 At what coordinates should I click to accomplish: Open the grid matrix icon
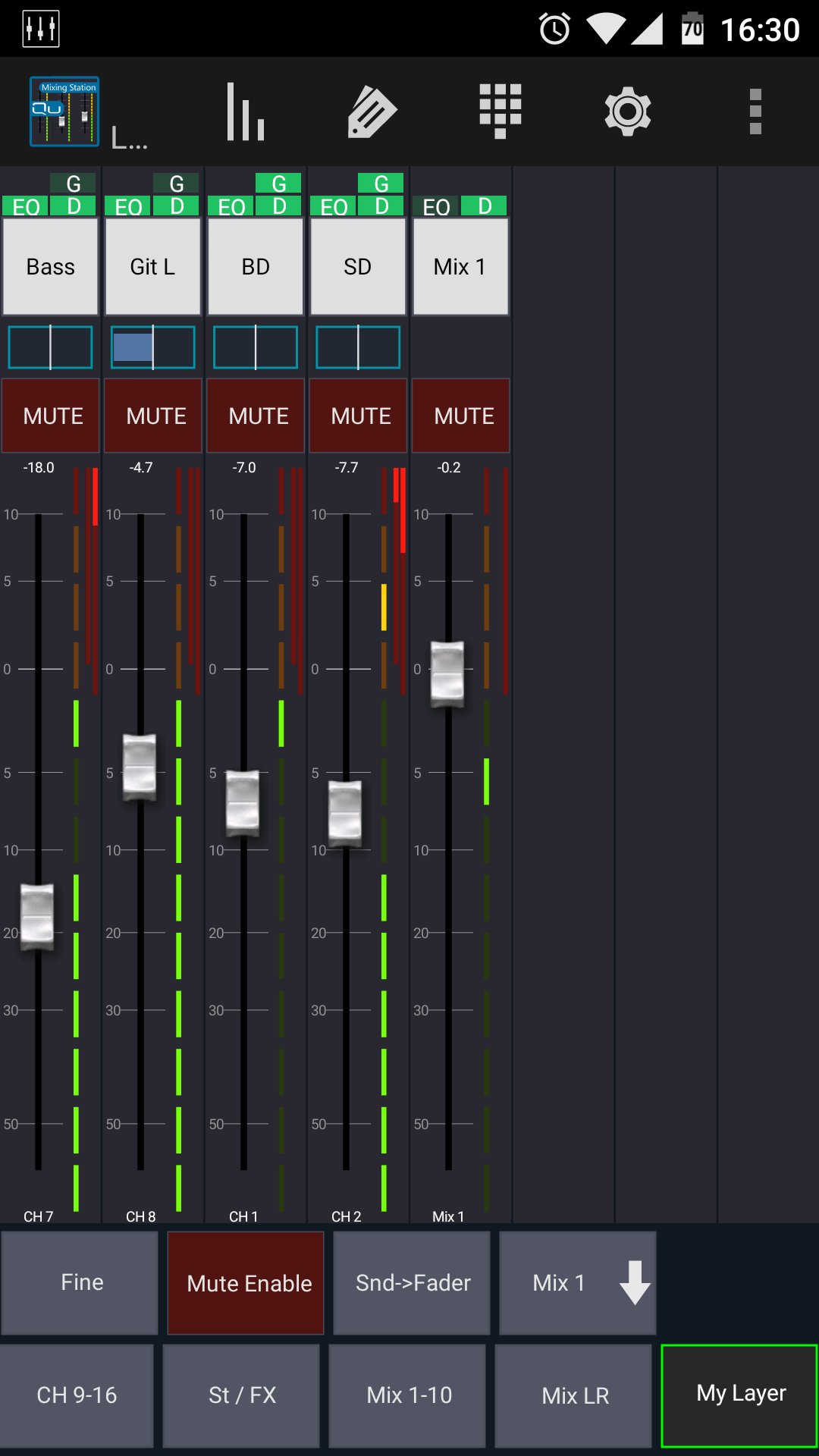pos(500,111)
